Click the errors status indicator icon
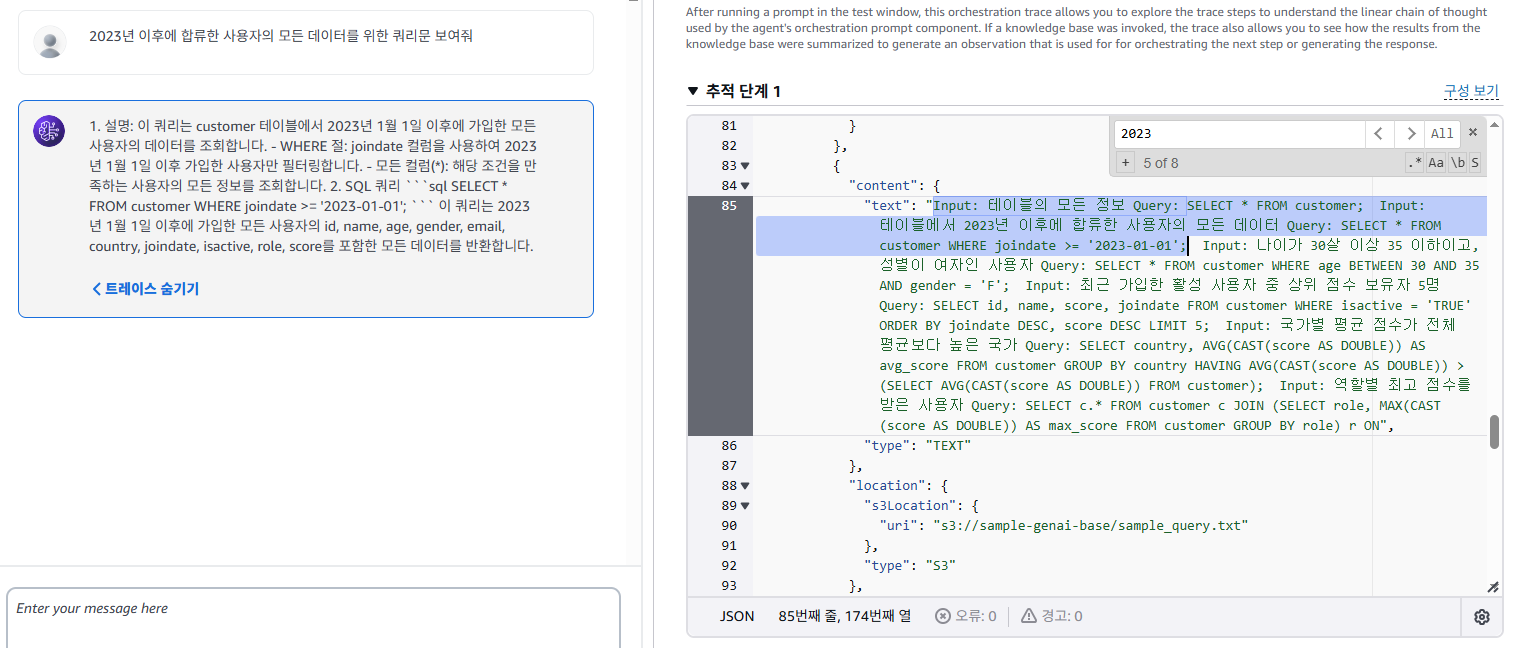Screen dimensions: 1521x648 point(942,616)
